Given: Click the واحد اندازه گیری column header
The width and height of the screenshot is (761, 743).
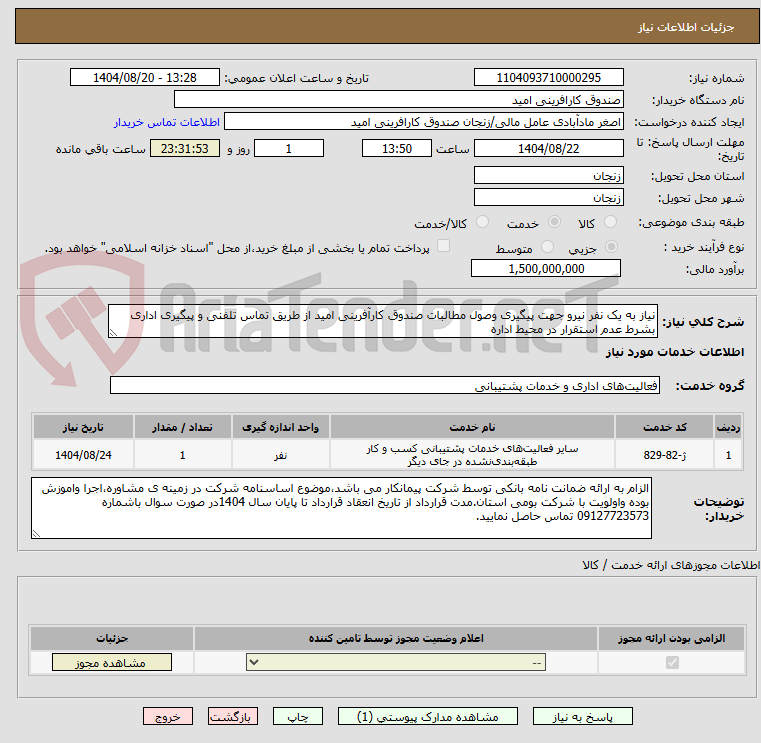Looking at the screenshot, I should [281, 427].
